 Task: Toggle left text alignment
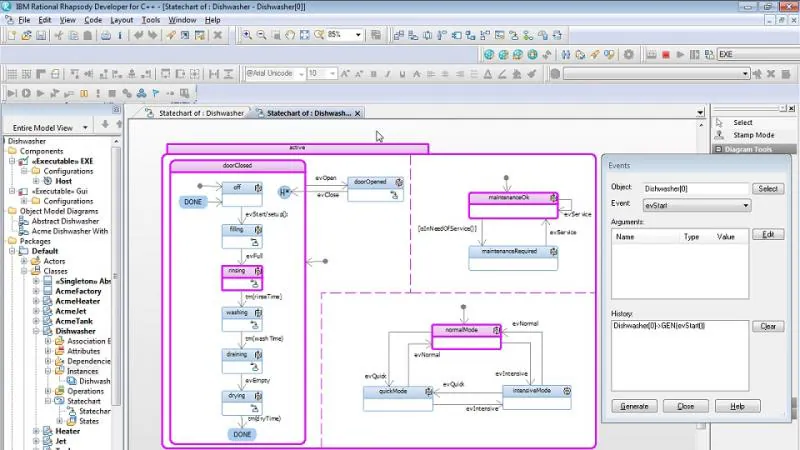pyautogui.click(x=431, y=74)
